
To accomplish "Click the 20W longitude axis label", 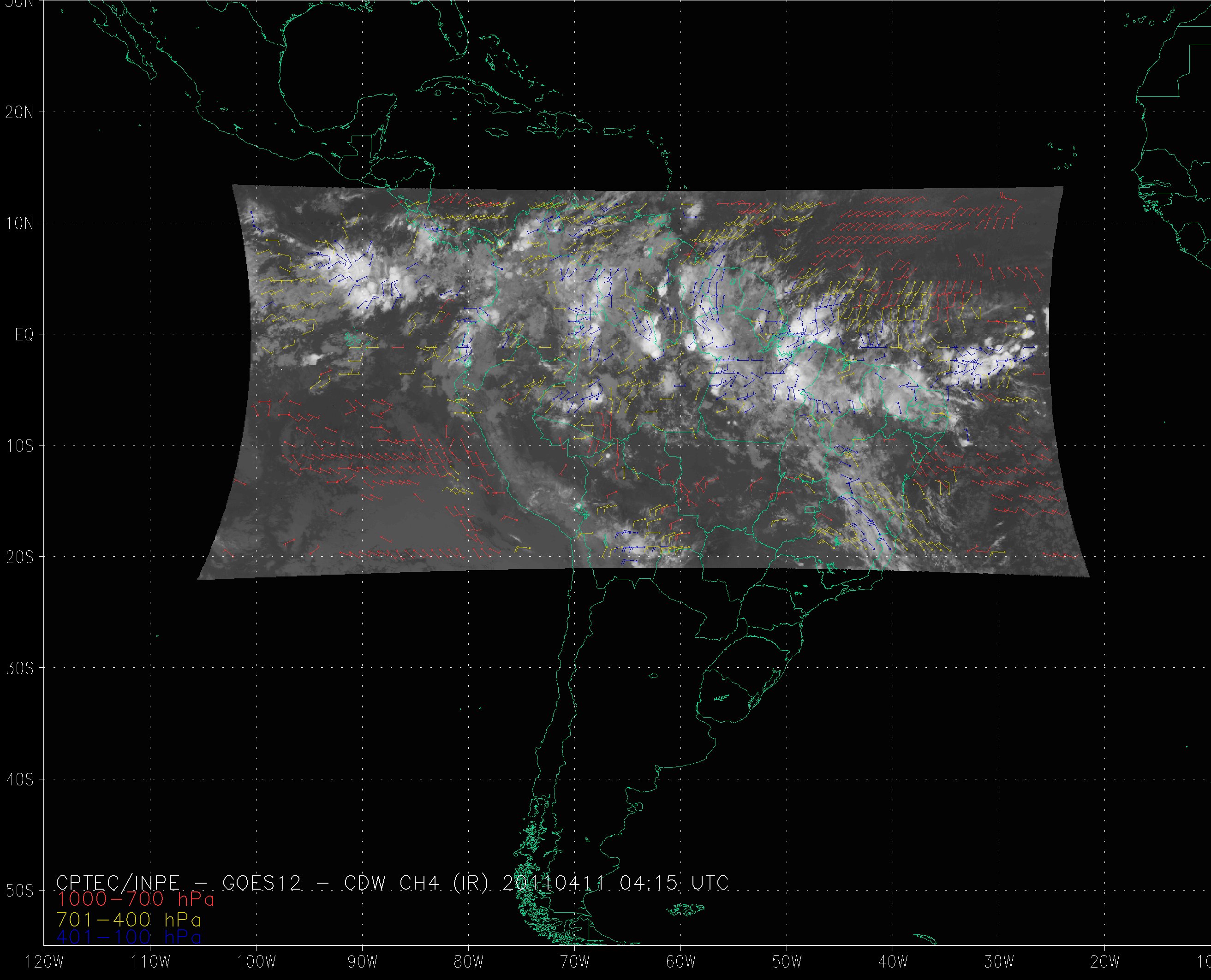I will [1105, 962].
